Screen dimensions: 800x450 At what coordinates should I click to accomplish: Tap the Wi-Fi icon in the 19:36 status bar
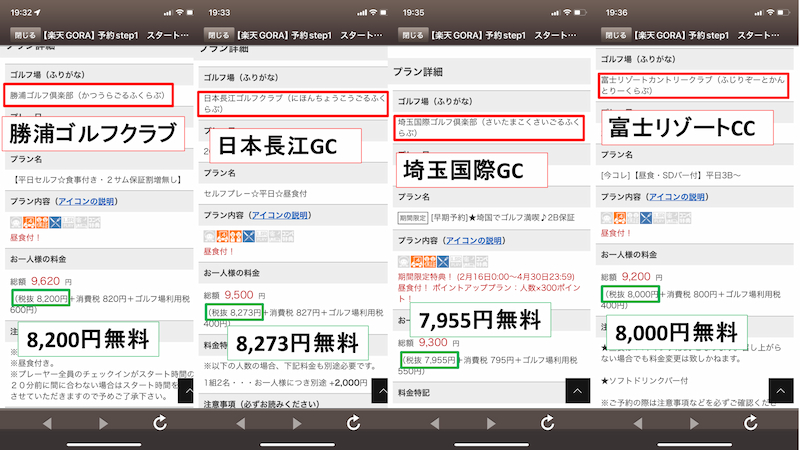tap(770, 12)
